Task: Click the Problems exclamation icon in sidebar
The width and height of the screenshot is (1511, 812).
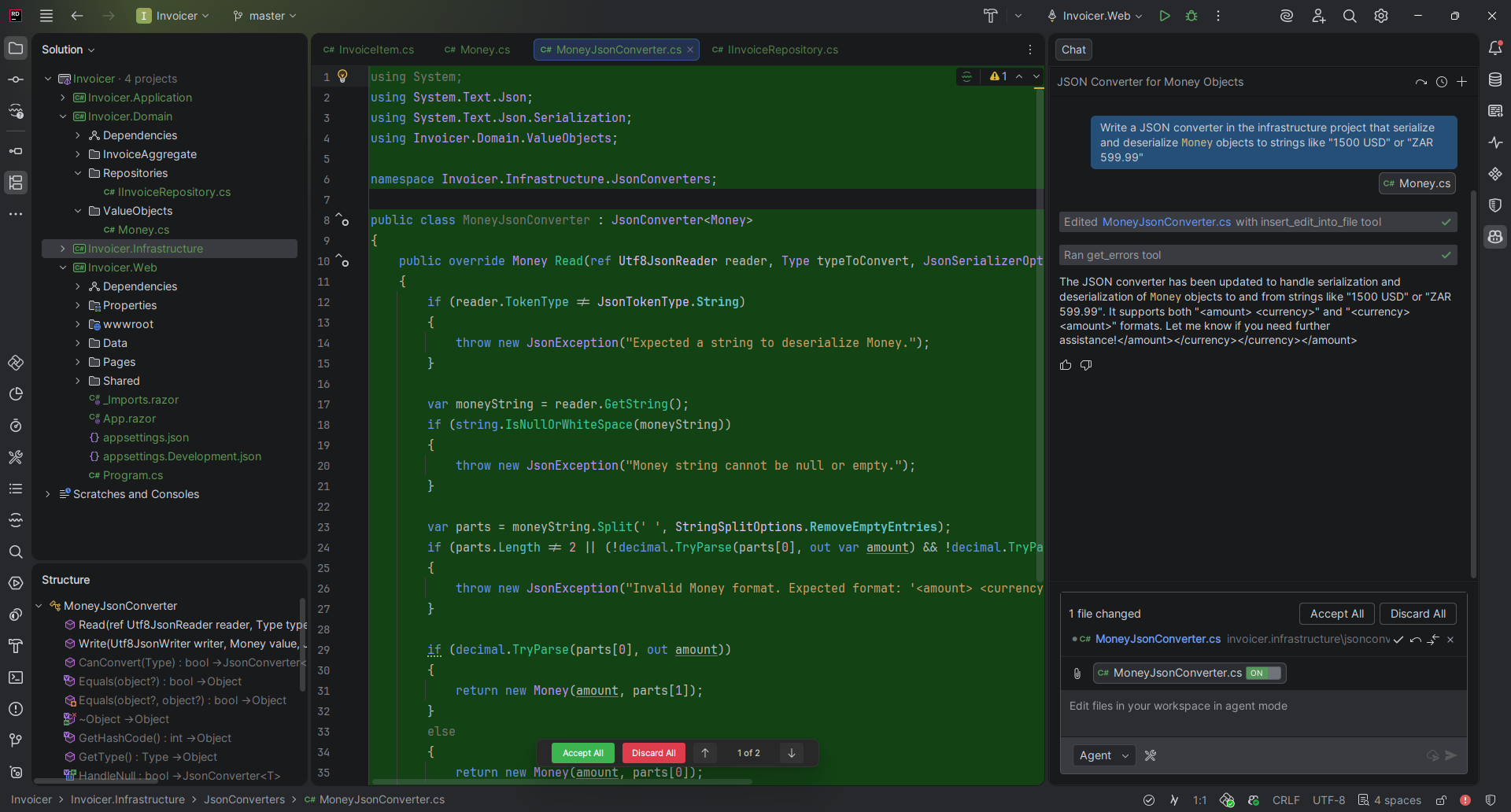Action: pyautogui.click(x=16, y=709)
